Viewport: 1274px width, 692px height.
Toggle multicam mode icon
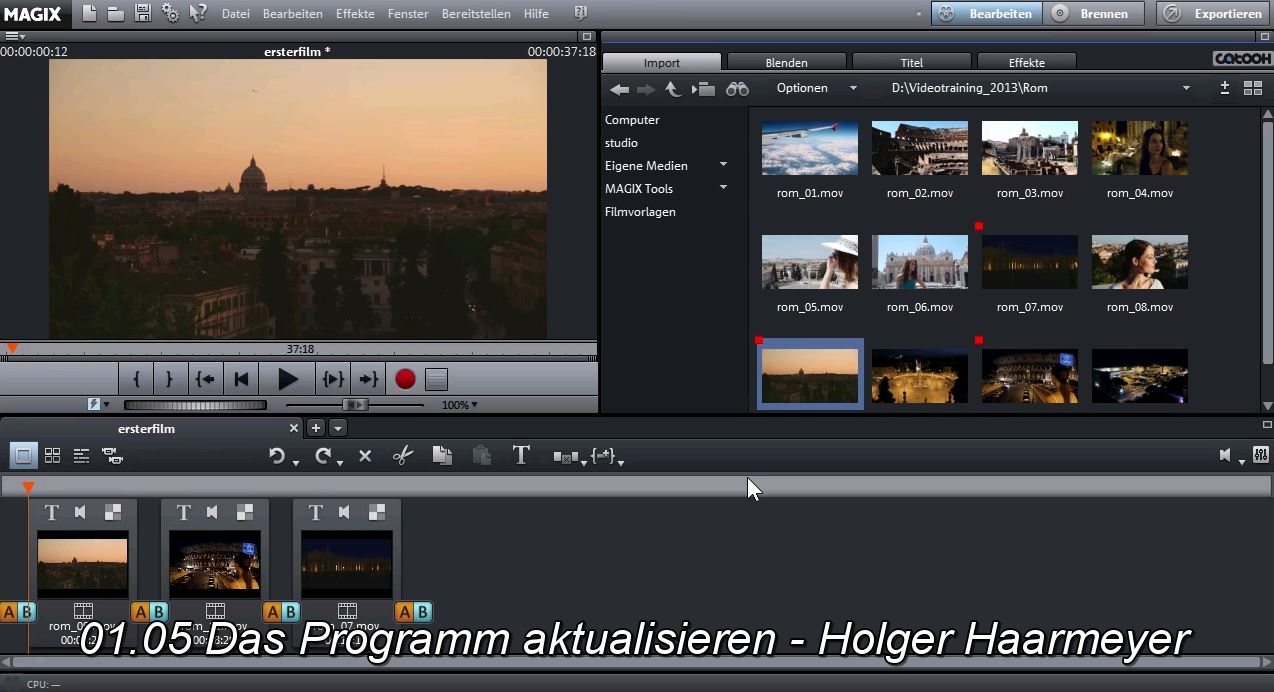click(113, 456)
